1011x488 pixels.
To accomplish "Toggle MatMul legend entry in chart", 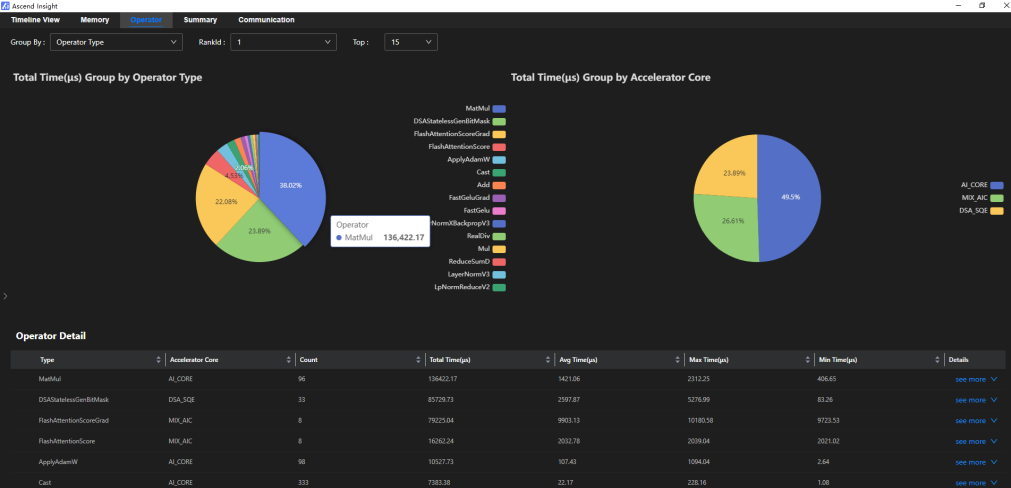I will 485,108.
